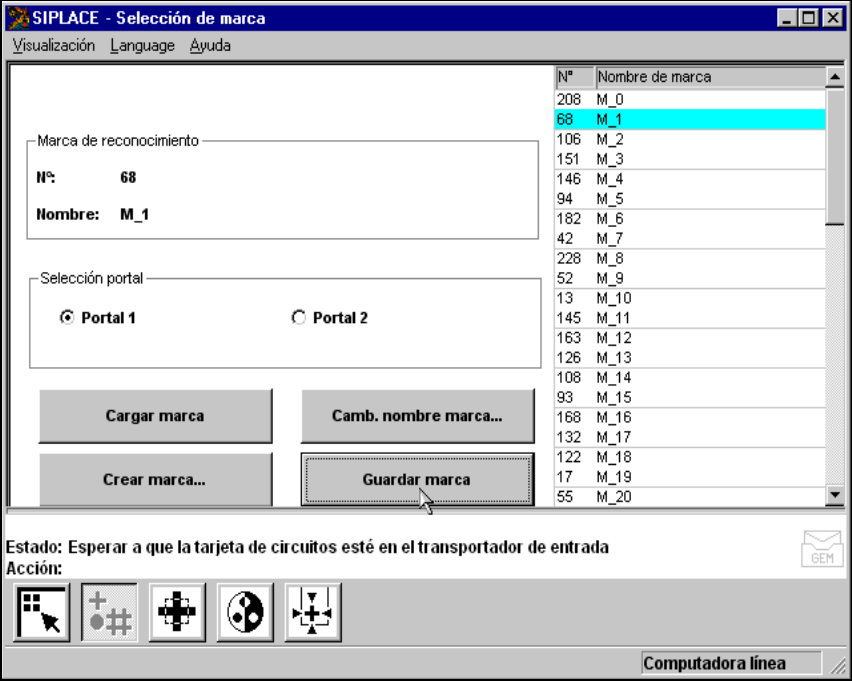Click the centering arrows crosshair icon
The width and height of the screenshot is (852, 681).
pos(313,613)
